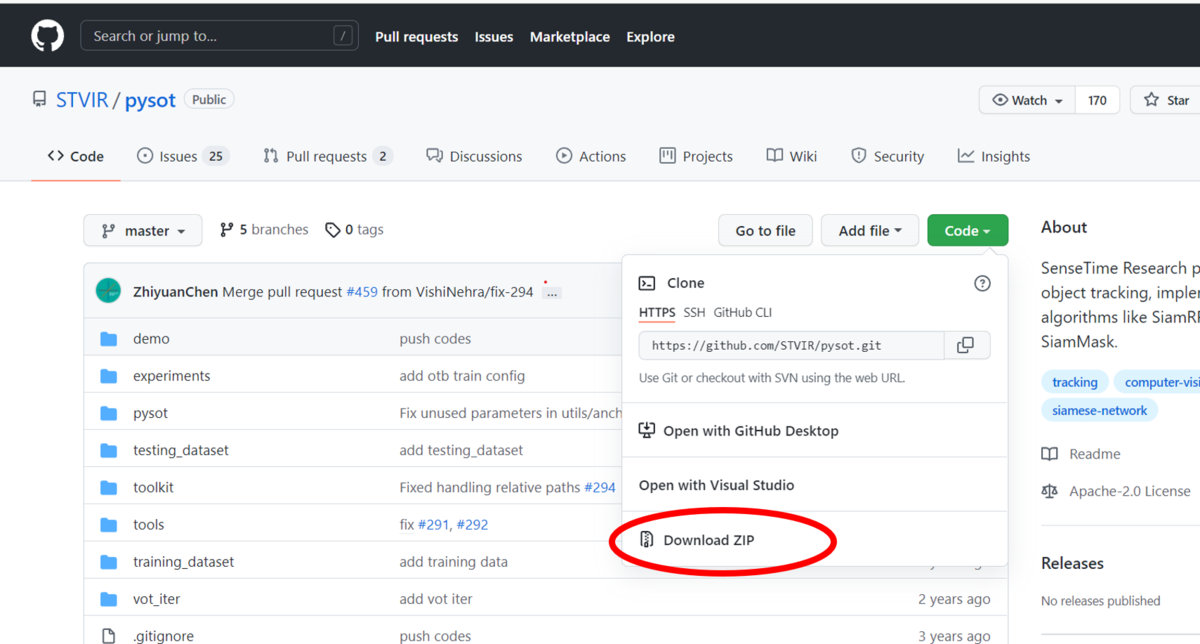Click the branch icon beside 5 branches

point(227,230)
